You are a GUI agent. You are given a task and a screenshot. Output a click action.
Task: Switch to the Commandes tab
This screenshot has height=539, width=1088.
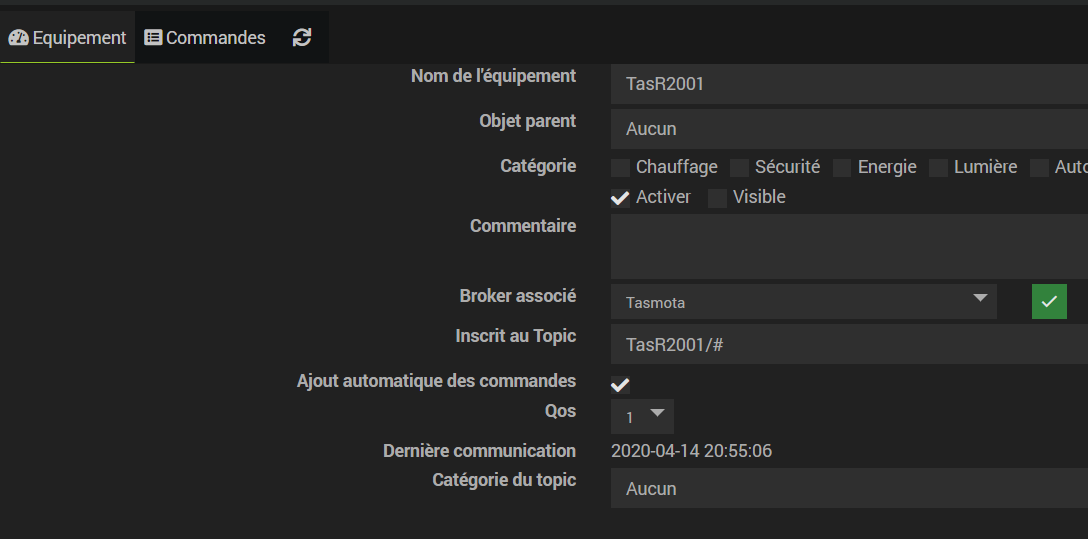pyautogui.click(x=205, y=38)
